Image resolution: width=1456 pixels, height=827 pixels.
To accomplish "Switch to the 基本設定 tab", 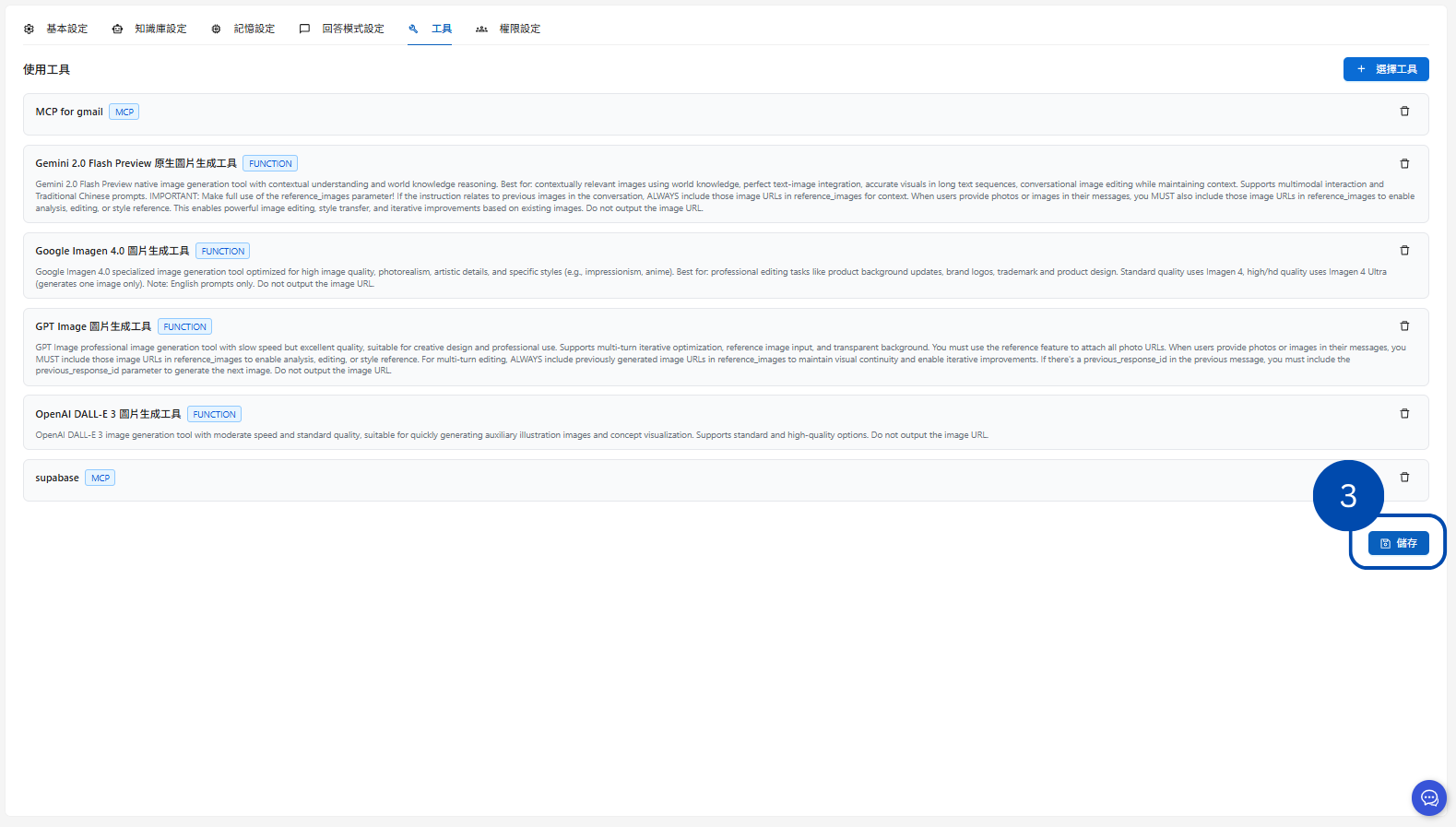I will (x=56, y=29).
